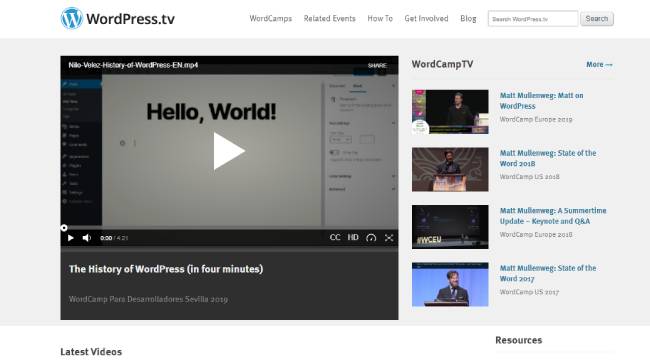Open the Matt on WordPress video thumbnail
Screen dimensions: 650x360
point(450,112)
